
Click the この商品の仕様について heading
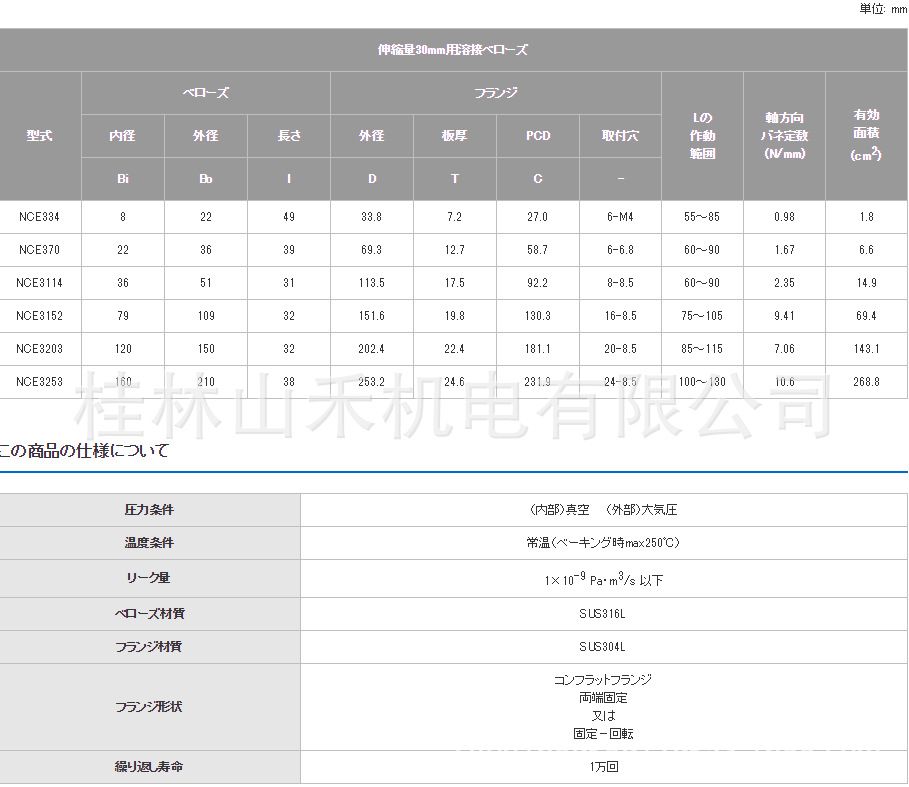click(85, 451)
